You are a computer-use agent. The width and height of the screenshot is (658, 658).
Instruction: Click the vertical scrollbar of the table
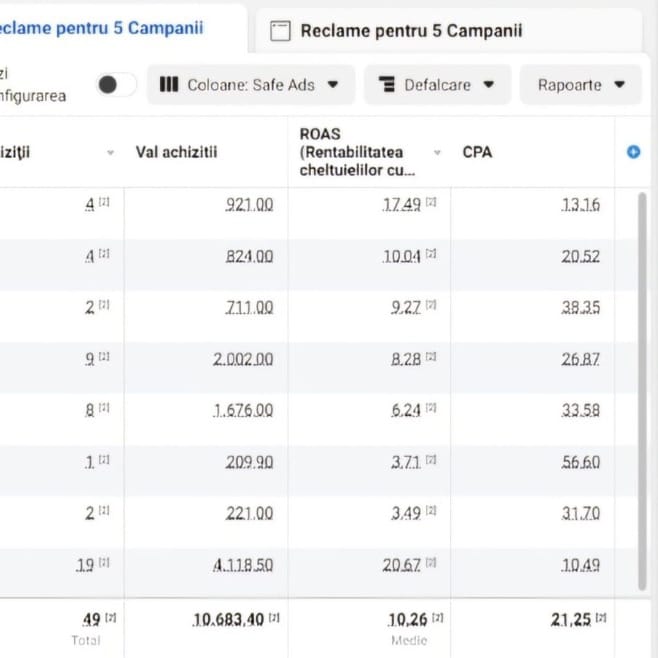click(643, 390)
